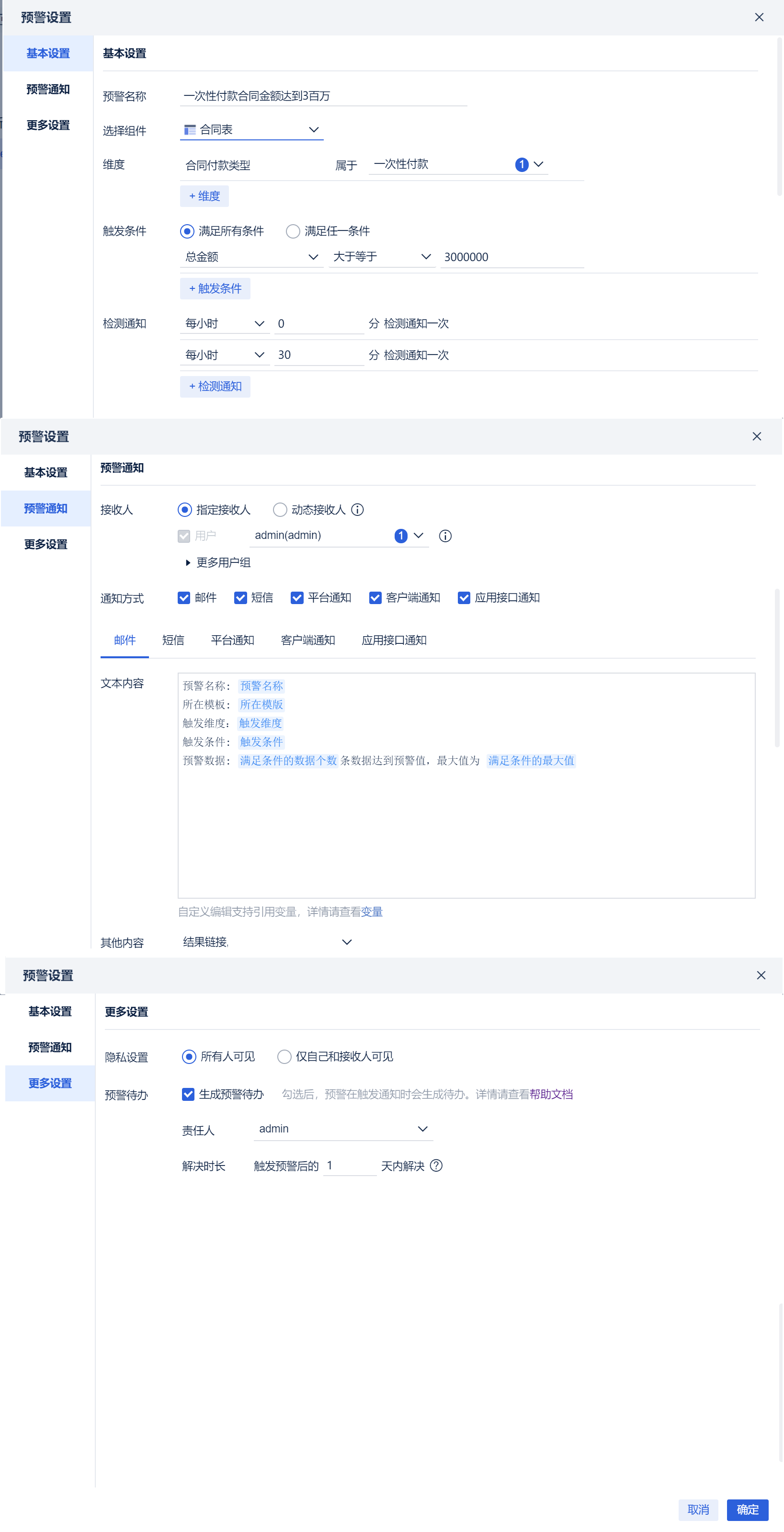Choose the 动态接收人 radio button
784x1532 pixels.
(280, 510)
